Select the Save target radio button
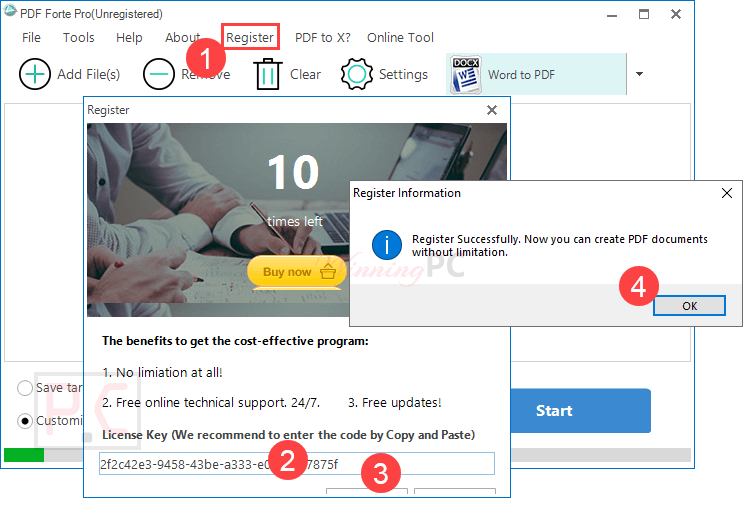The width and height of the screenshot is (743, 506). pos(25,388)
